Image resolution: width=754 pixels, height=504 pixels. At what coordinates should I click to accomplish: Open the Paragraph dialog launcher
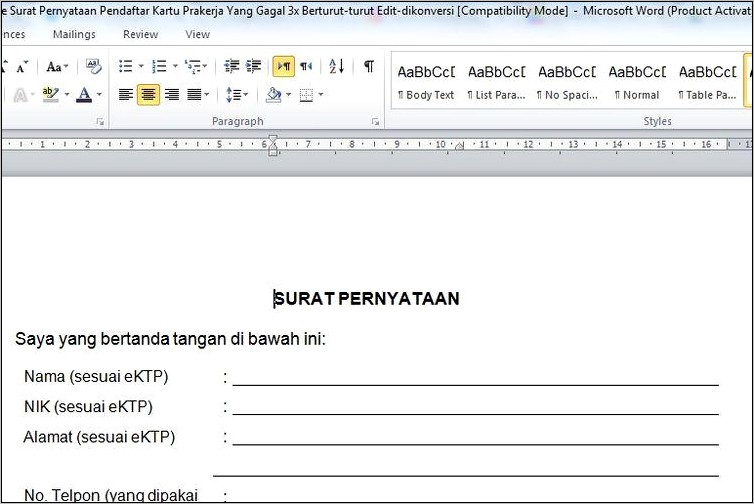(x=375, y=122)
